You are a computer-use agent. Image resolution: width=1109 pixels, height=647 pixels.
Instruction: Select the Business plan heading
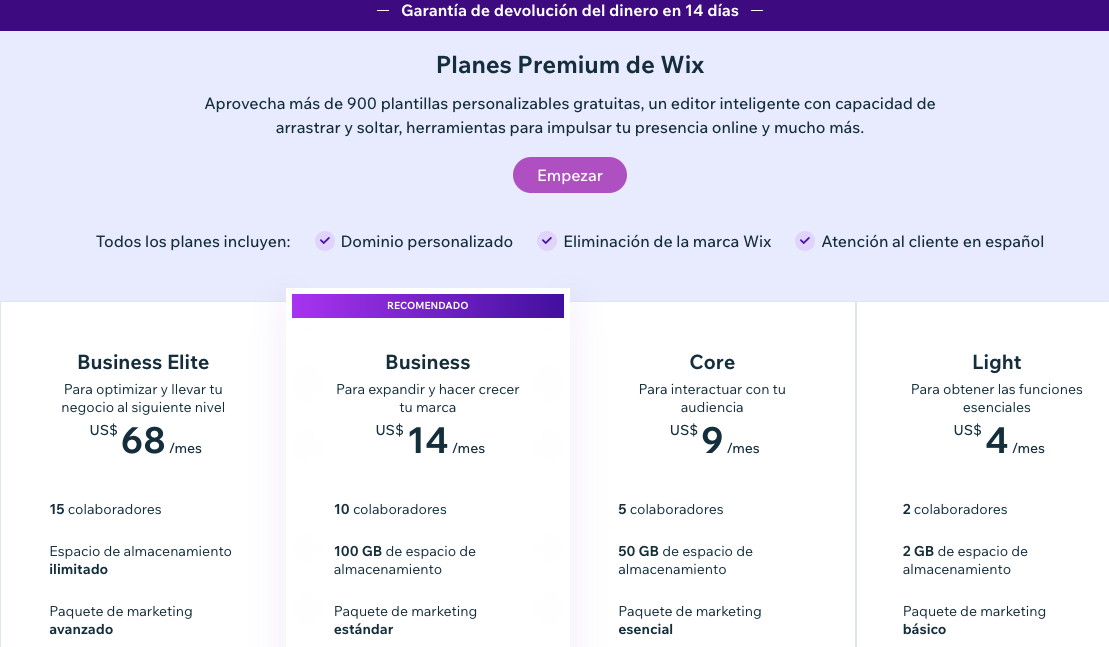(x=428, y=362)
